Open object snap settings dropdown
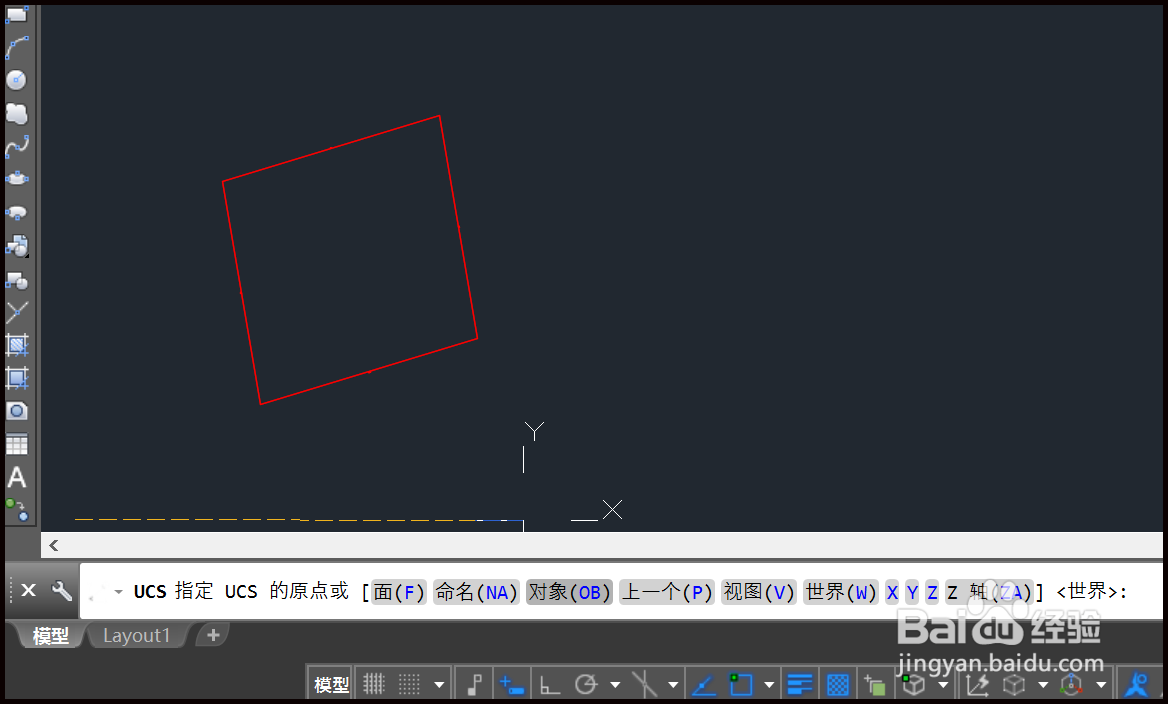 (769, 685)
